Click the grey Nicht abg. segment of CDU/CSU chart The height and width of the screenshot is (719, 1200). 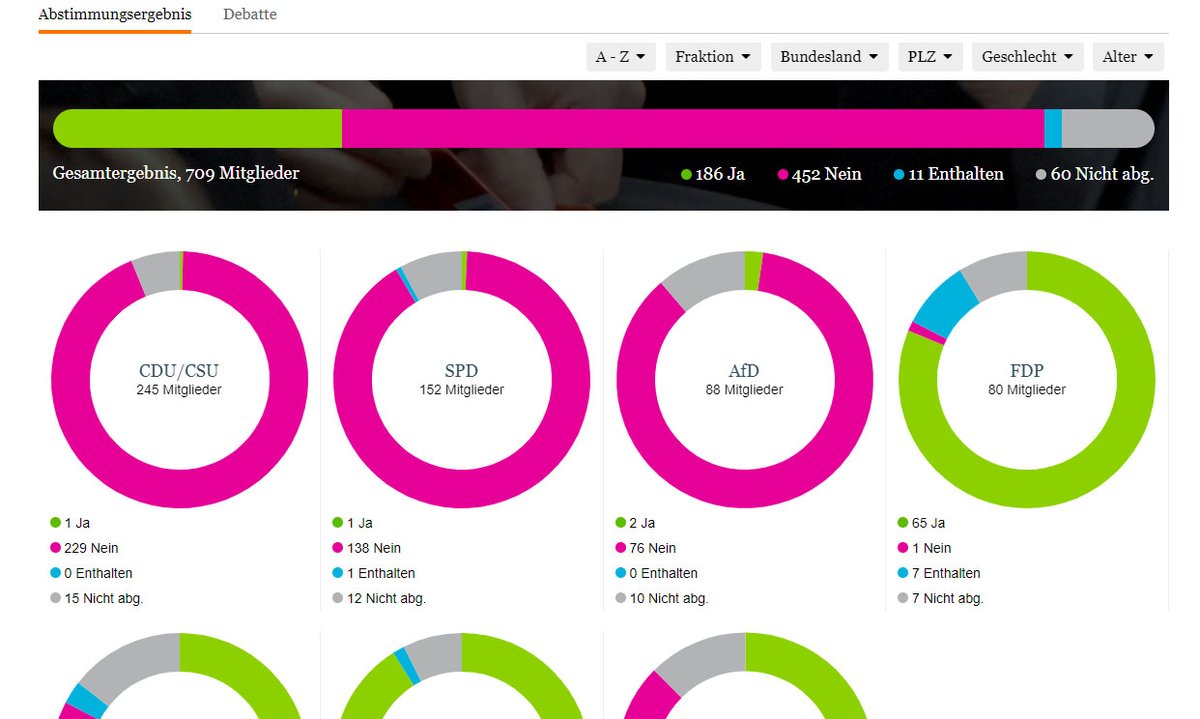[x=157, y=272]
